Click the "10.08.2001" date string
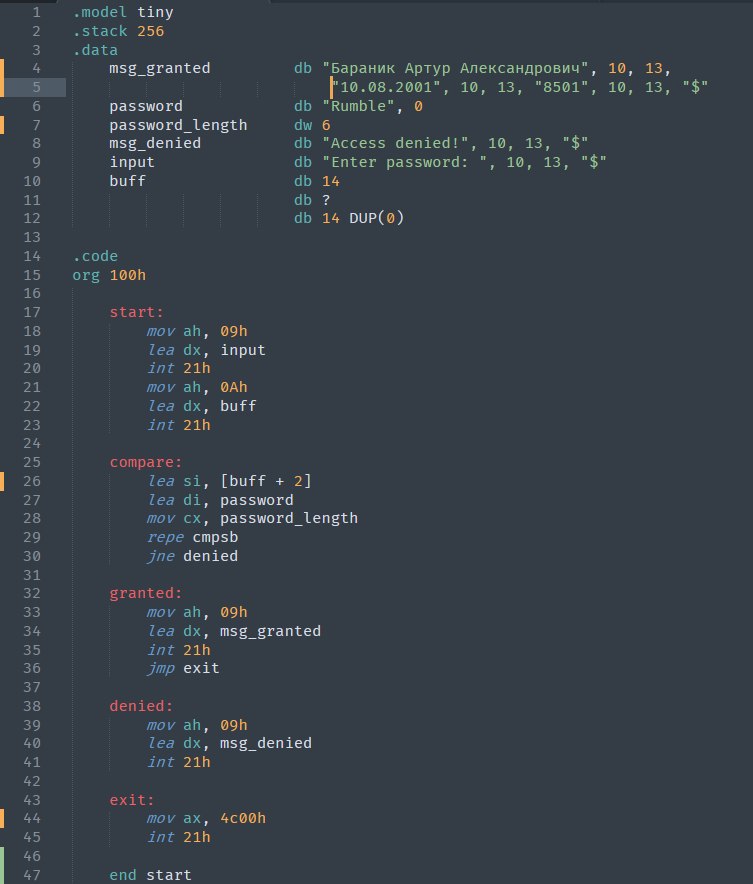 coord(387,87)
